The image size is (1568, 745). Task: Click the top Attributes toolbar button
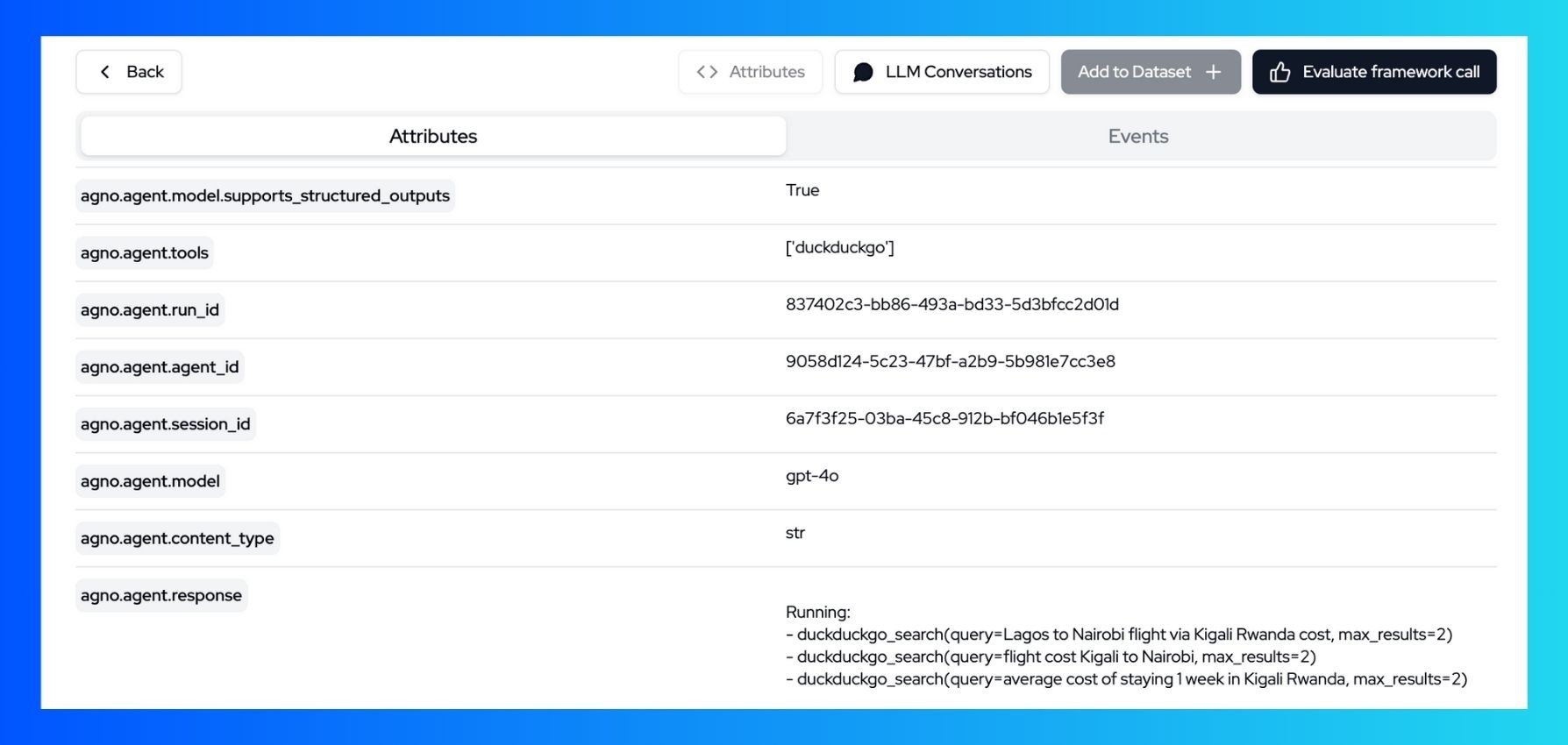(750, 72)
